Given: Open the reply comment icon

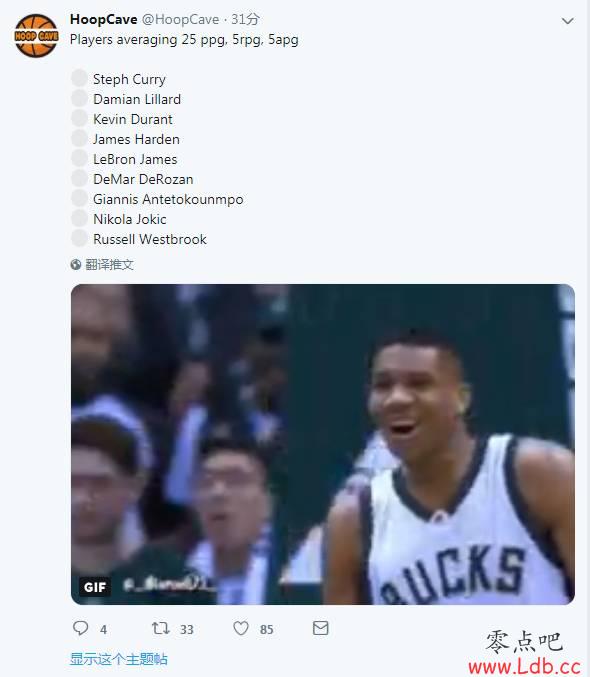Looking at the screenshot, I should pyautogui.click(x=80, y=628).
